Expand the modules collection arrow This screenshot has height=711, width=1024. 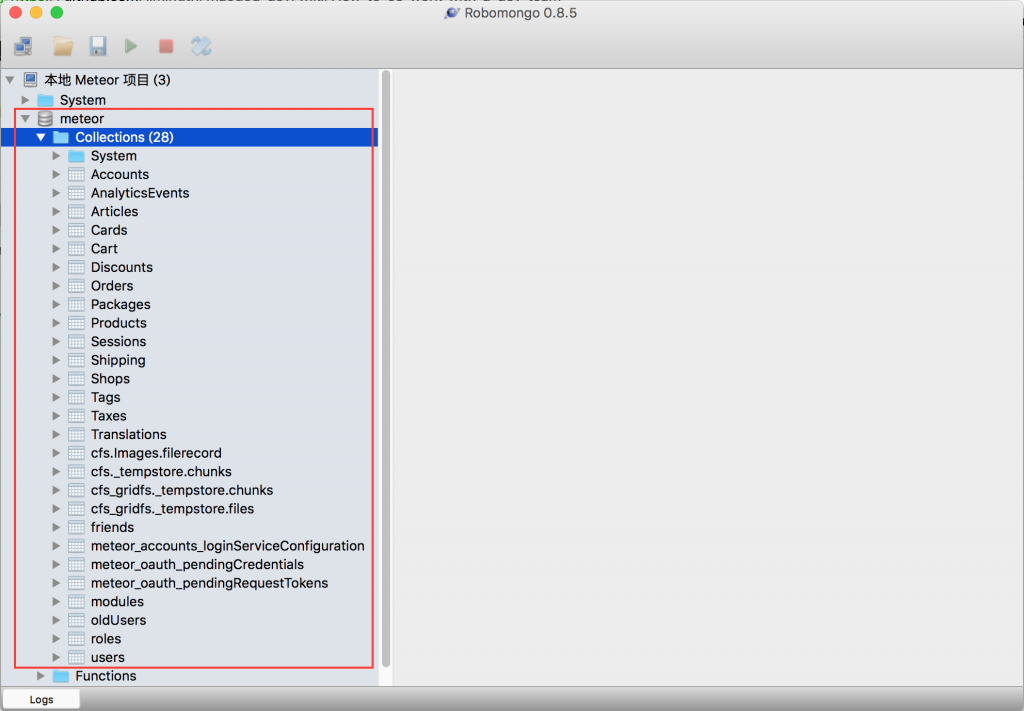coord(56,601)
